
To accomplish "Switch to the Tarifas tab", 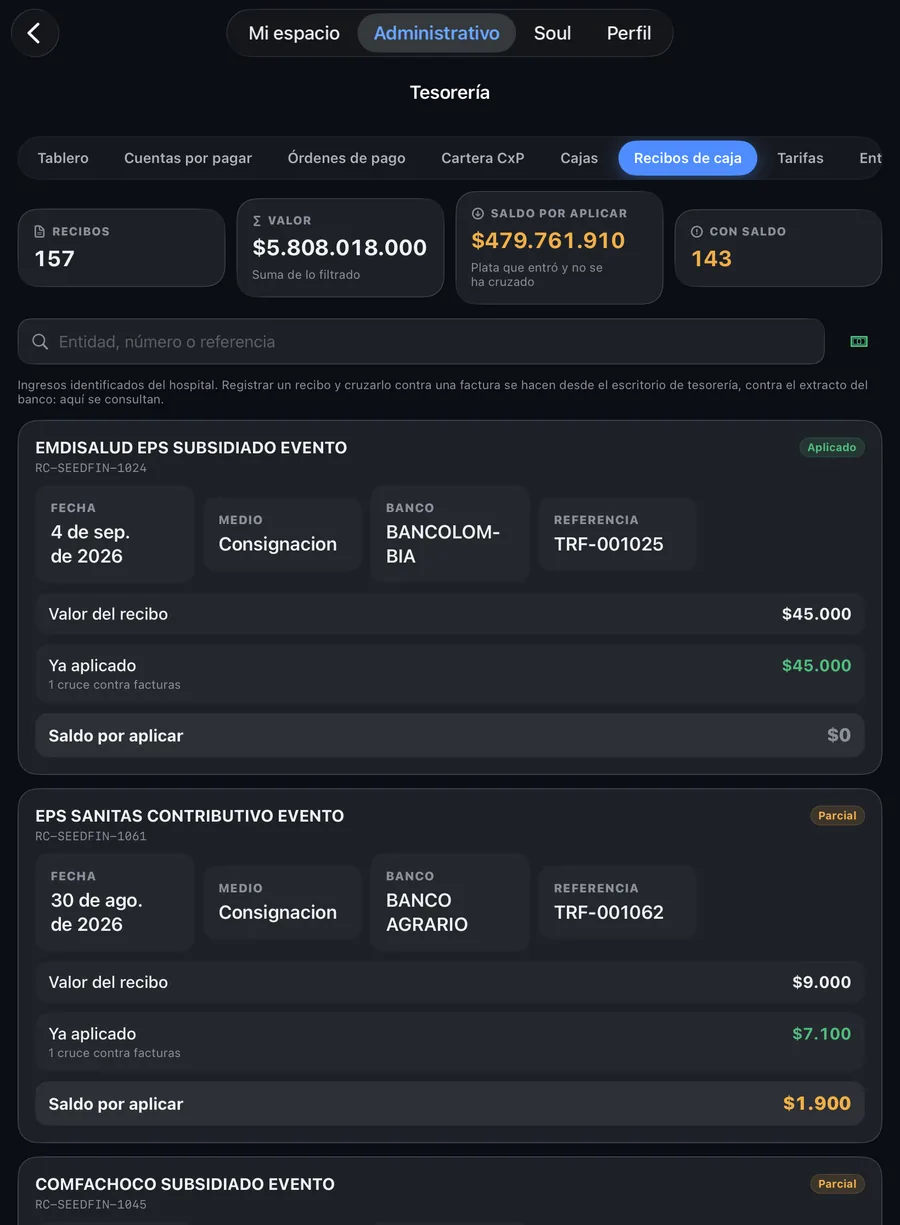I will point(801,158).
